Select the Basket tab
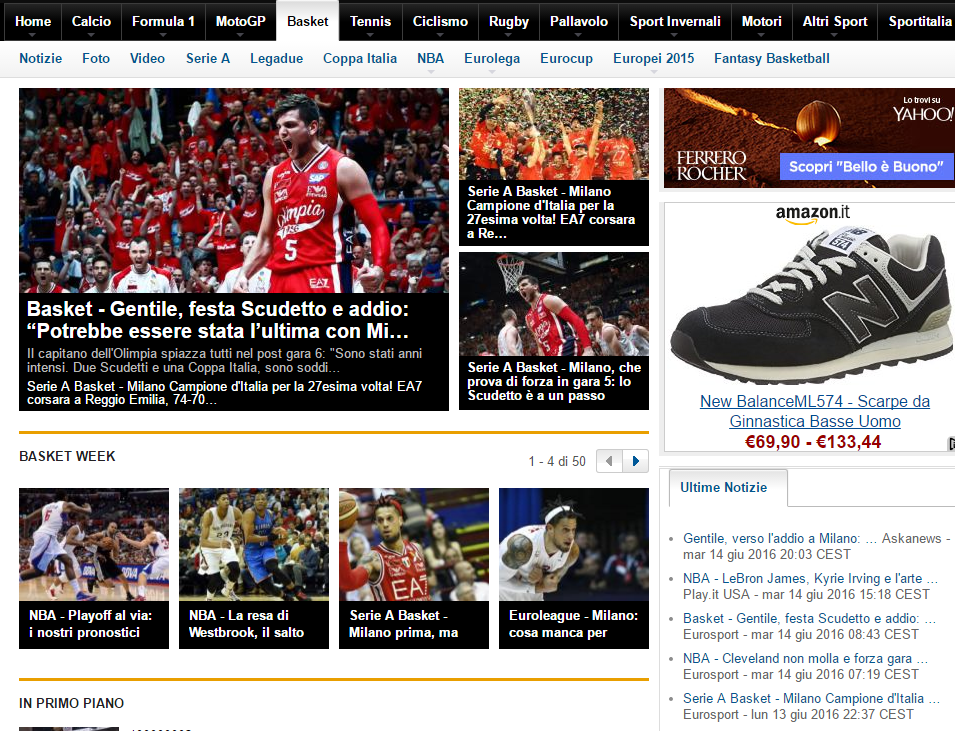The width and height of the screenshot is (955, 731). click(308, 21)
